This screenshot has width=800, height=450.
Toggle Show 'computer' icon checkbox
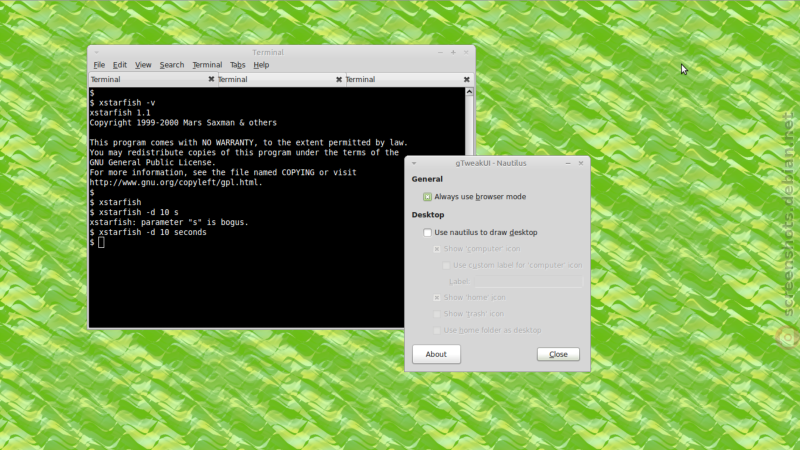[437, 249]
